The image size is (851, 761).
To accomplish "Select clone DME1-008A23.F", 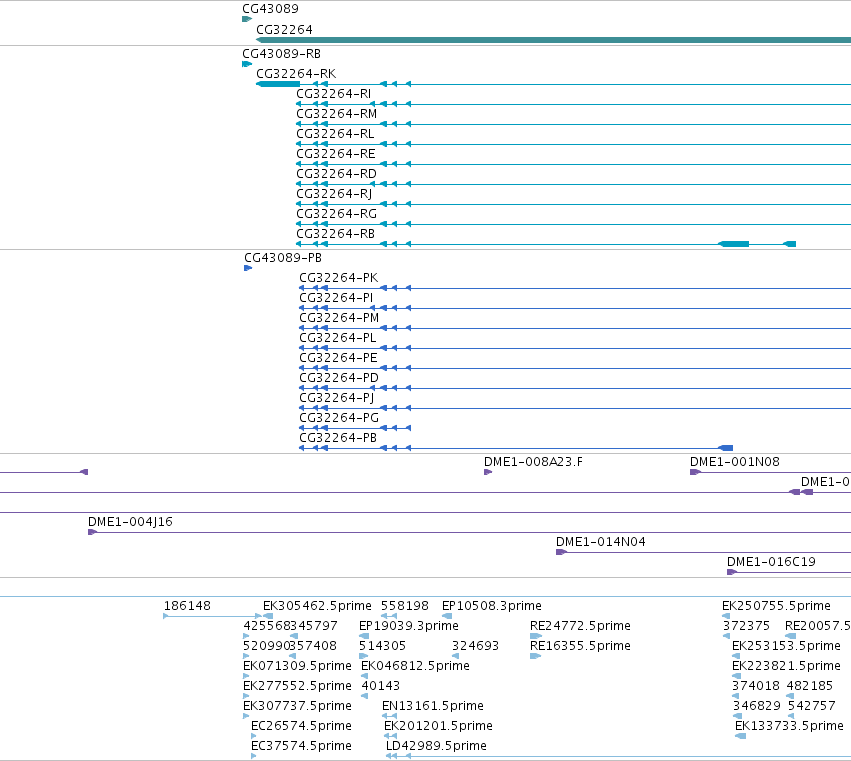I will (534, 462).
